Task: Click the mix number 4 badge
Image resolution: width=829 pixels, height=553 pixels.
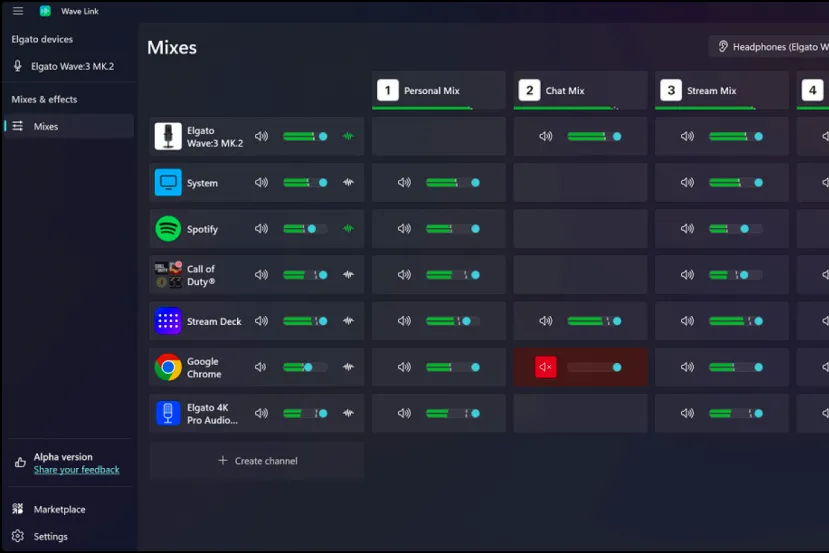Action: coord(813,90)
